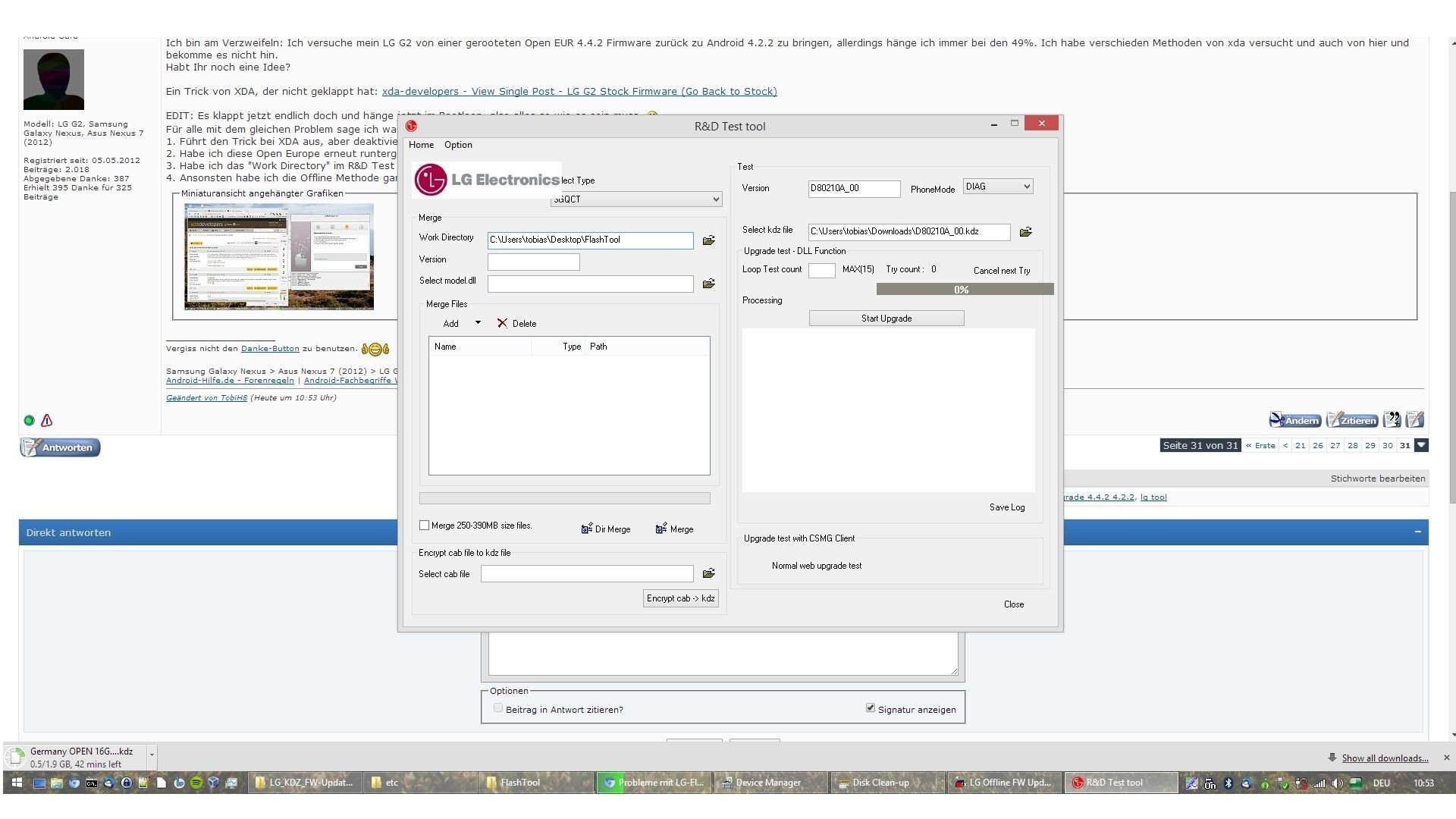
Task: Open the VirtualBox cube taskbar icon
Action: pyautogui.click(x=214, y=783)
